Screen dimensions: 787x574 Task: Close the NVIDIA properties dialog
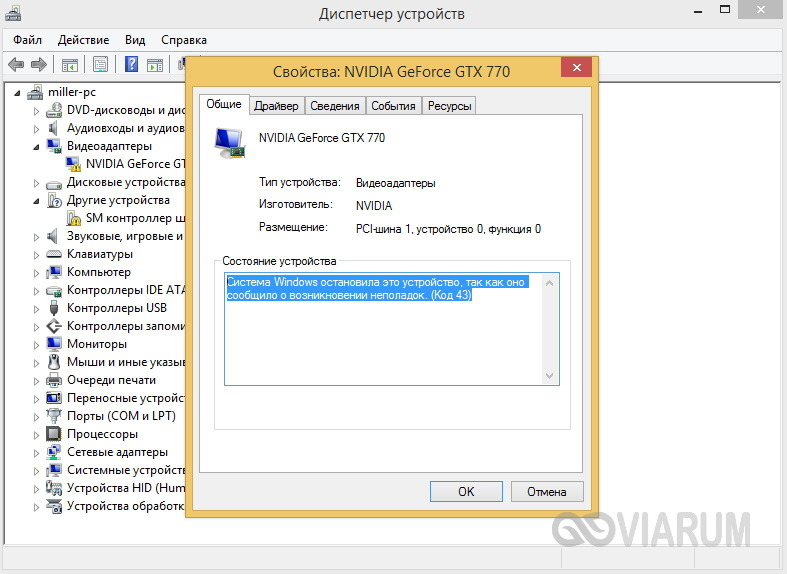[x=577, y=67]
